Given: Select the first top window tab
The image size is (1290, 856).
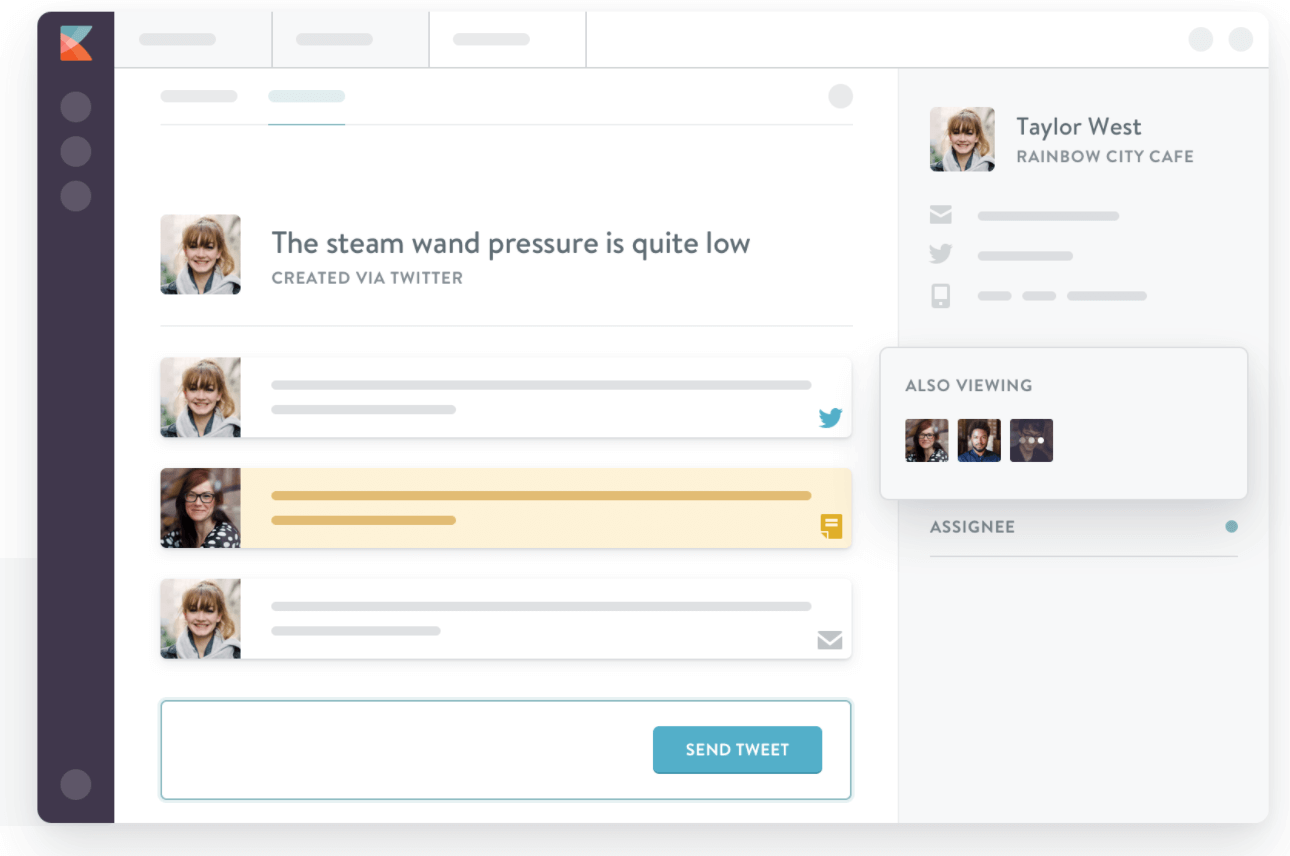Looking at the screenshot, I should tap(193, 40).
